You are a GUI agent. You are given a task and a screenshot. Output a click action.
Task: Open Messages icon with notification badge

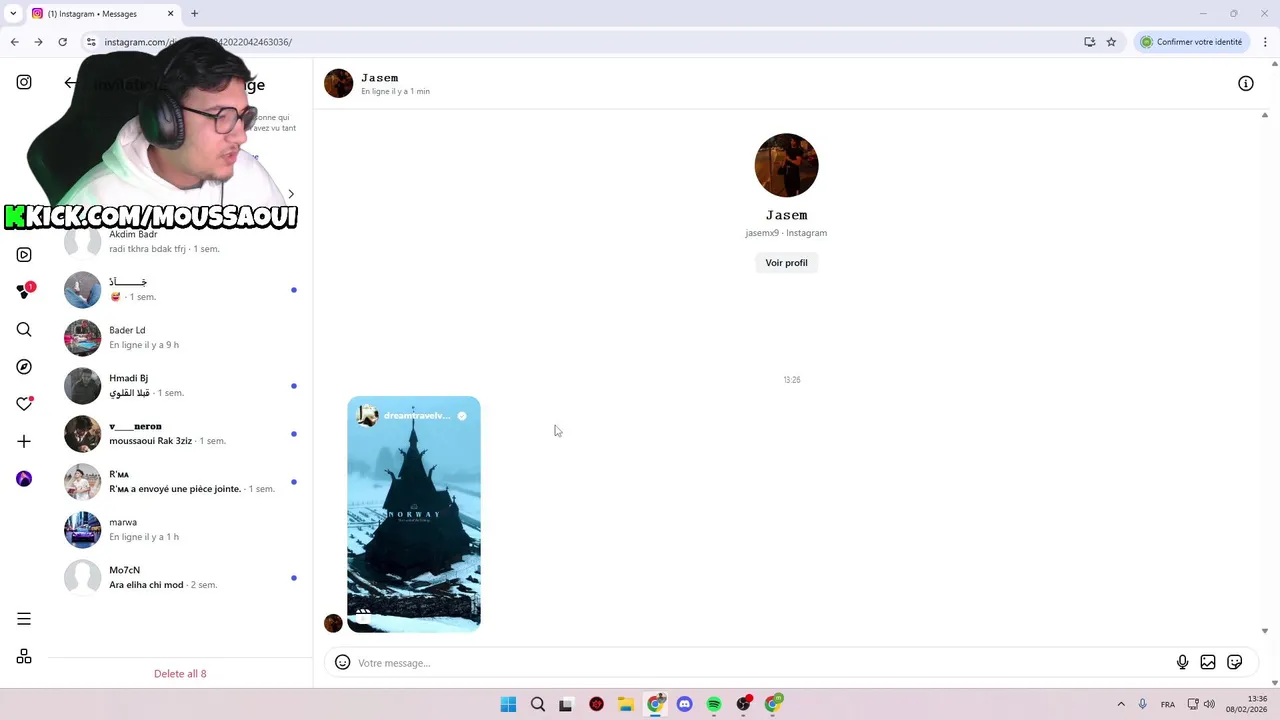(x=24, y=292)
